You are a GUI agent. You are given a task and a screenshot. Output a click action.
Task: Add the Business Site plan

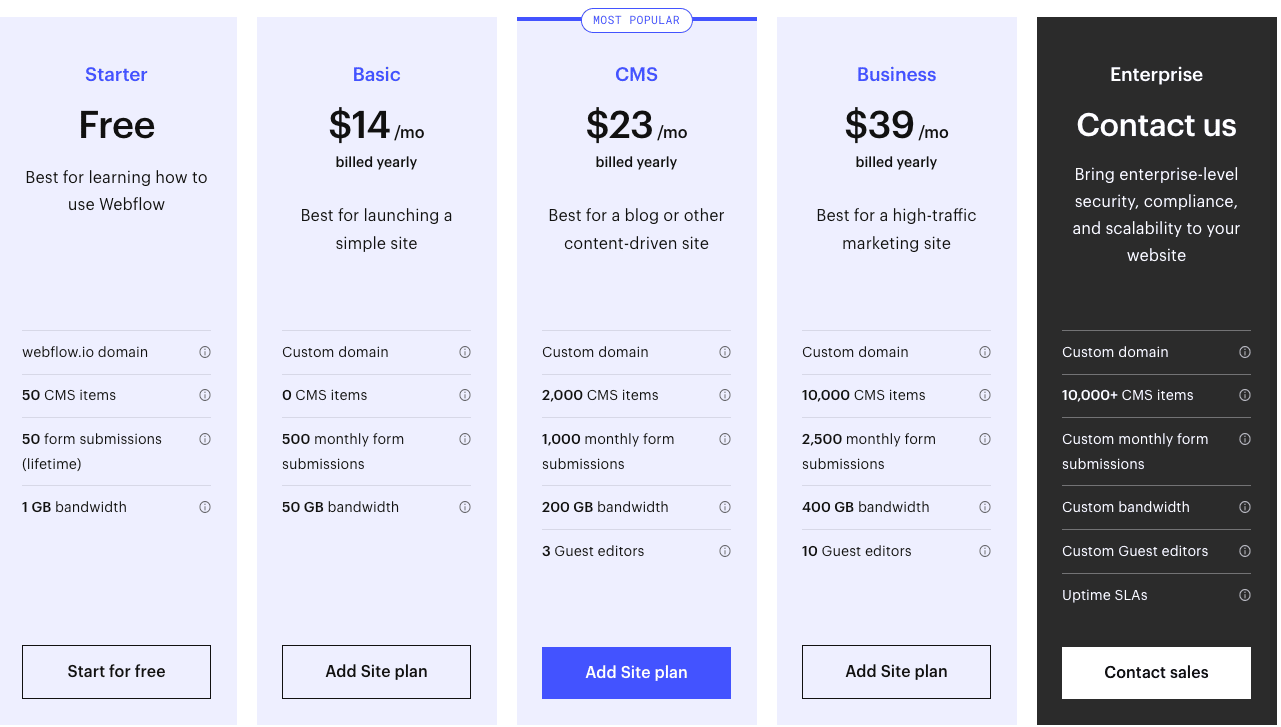pyautogui.click(x=896, y=672)
